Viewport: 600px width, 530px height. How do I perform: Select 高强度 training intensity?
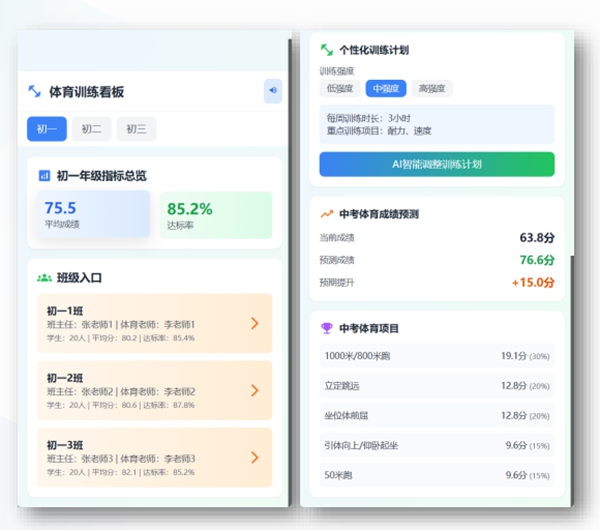coord(432,88)
